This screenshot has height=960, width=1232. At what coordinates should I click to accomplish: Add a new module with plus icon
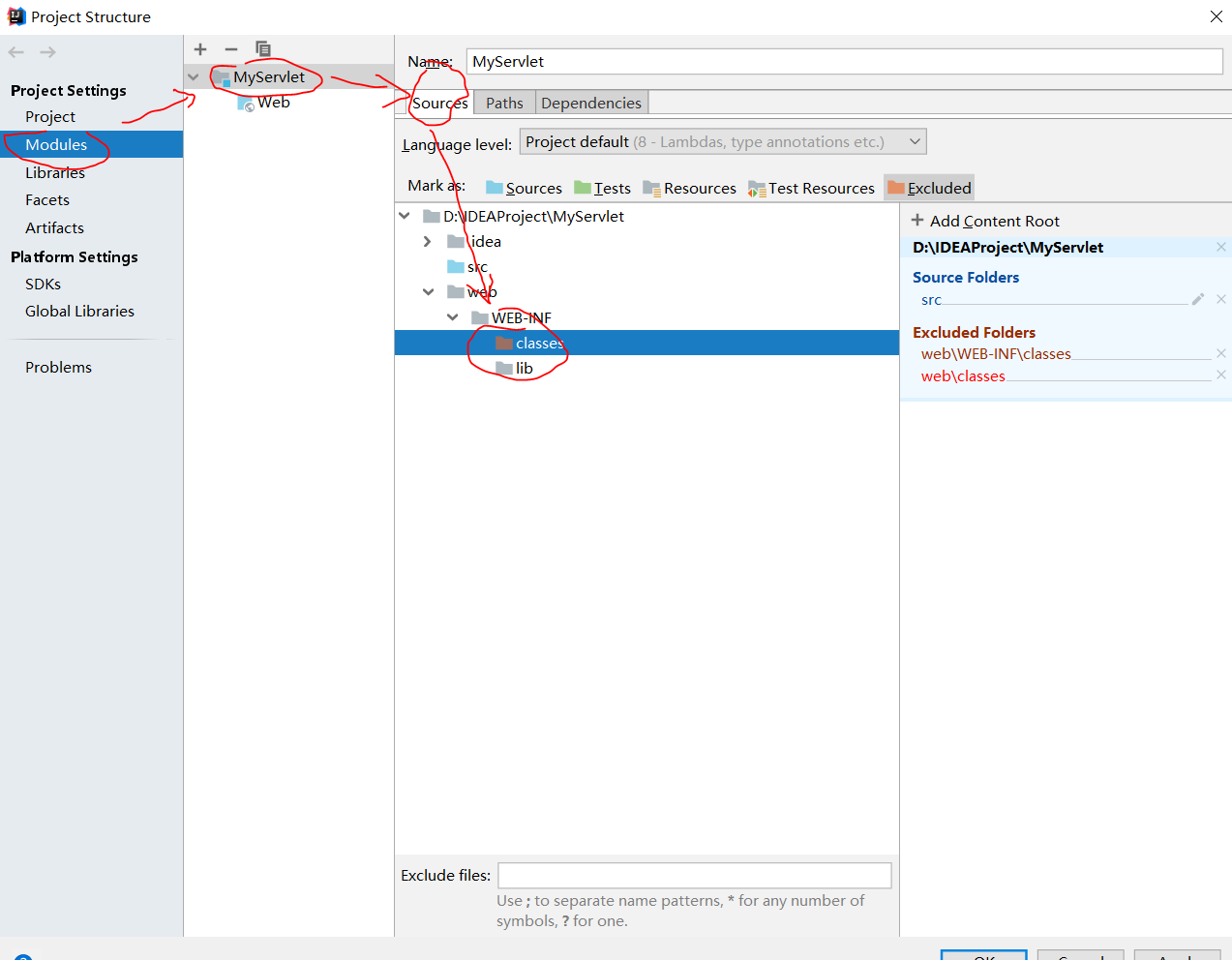click(200, 49)
